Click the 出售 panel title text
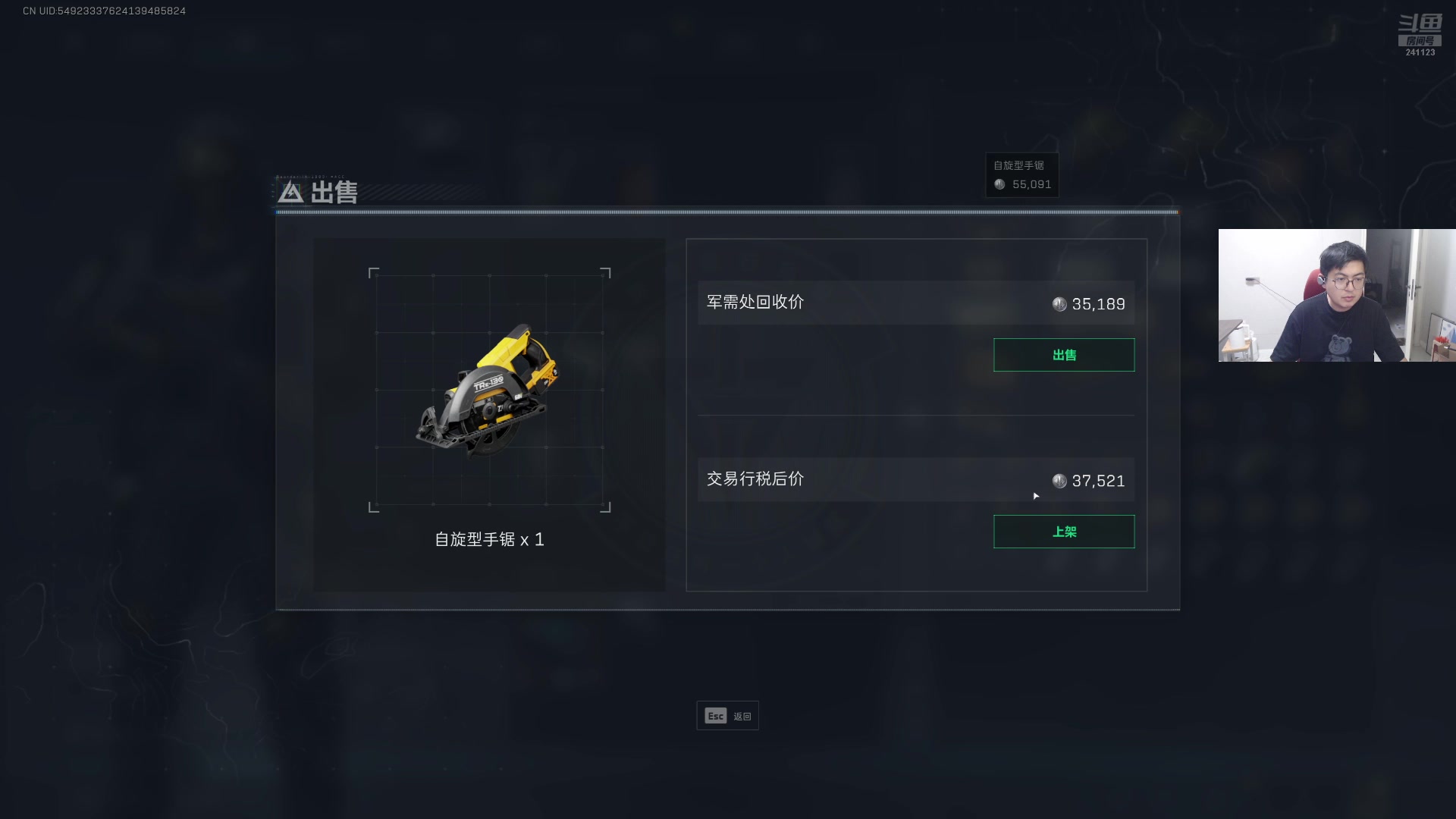This screenshot has height=819, width=1456. coord(334,192)
